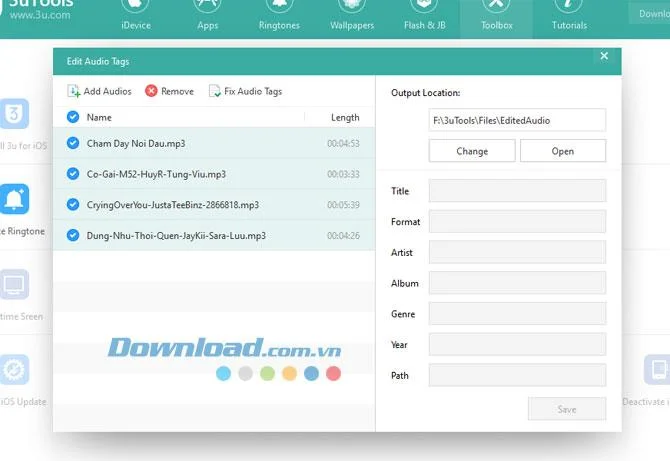The height and width of the screenshot is (461, 670).
Task: Open the iDevice tab
Action: tap(136, 17)
